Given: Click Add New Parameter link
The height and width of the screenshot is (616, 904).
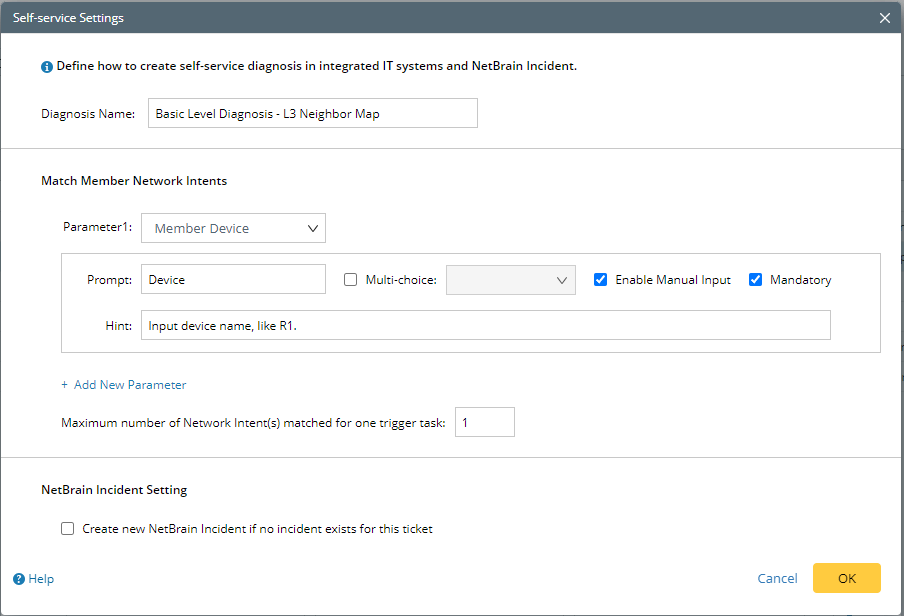Looking at the screenshot, I should point(124,385).
